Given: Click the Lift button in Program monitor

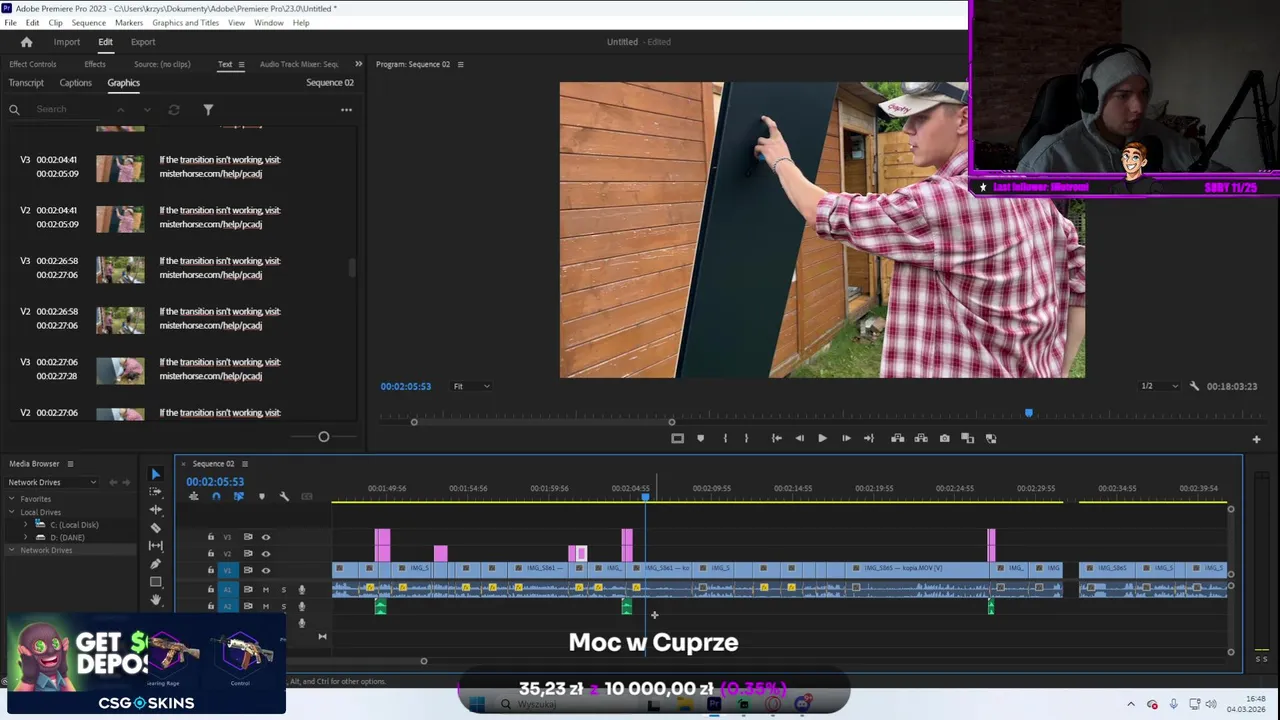Looking at the screenshot, I should [898, 438].
